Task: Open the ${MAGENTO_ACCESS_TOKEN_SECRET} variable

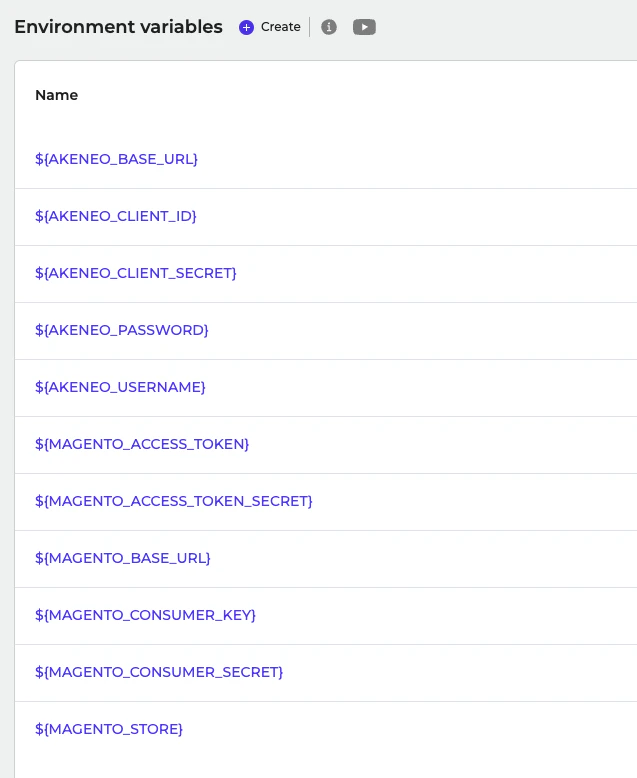Action: pyautogui.click(x=174, y=501)
